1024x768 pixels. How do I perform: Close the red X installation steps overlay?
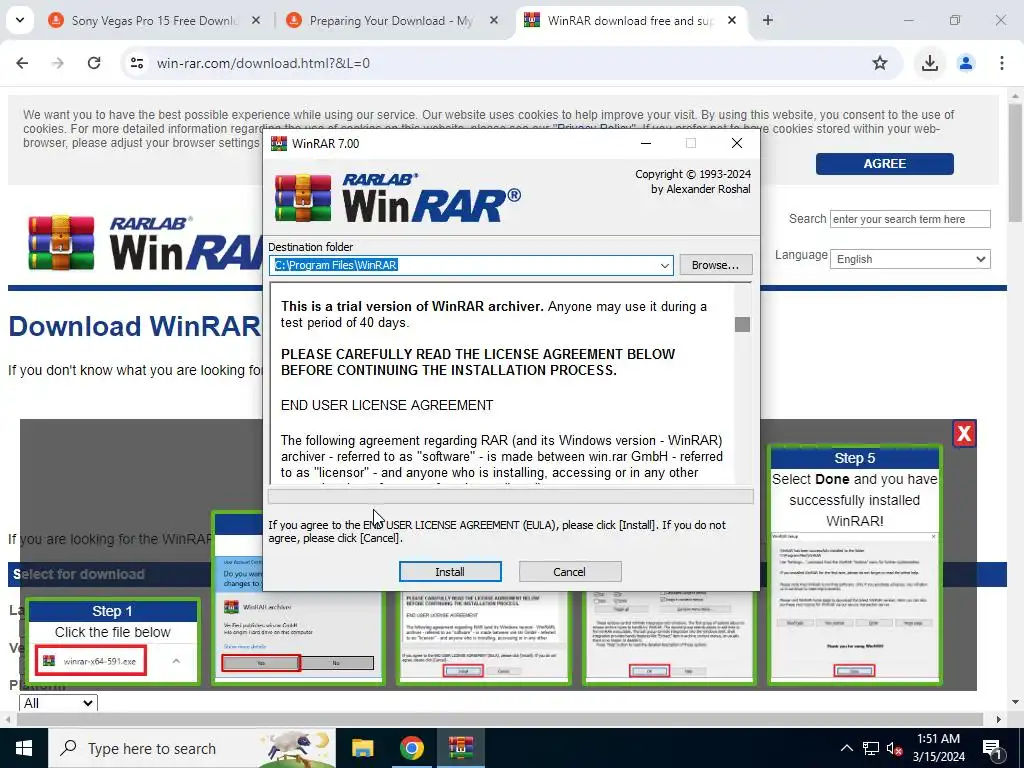click(964, 434)
